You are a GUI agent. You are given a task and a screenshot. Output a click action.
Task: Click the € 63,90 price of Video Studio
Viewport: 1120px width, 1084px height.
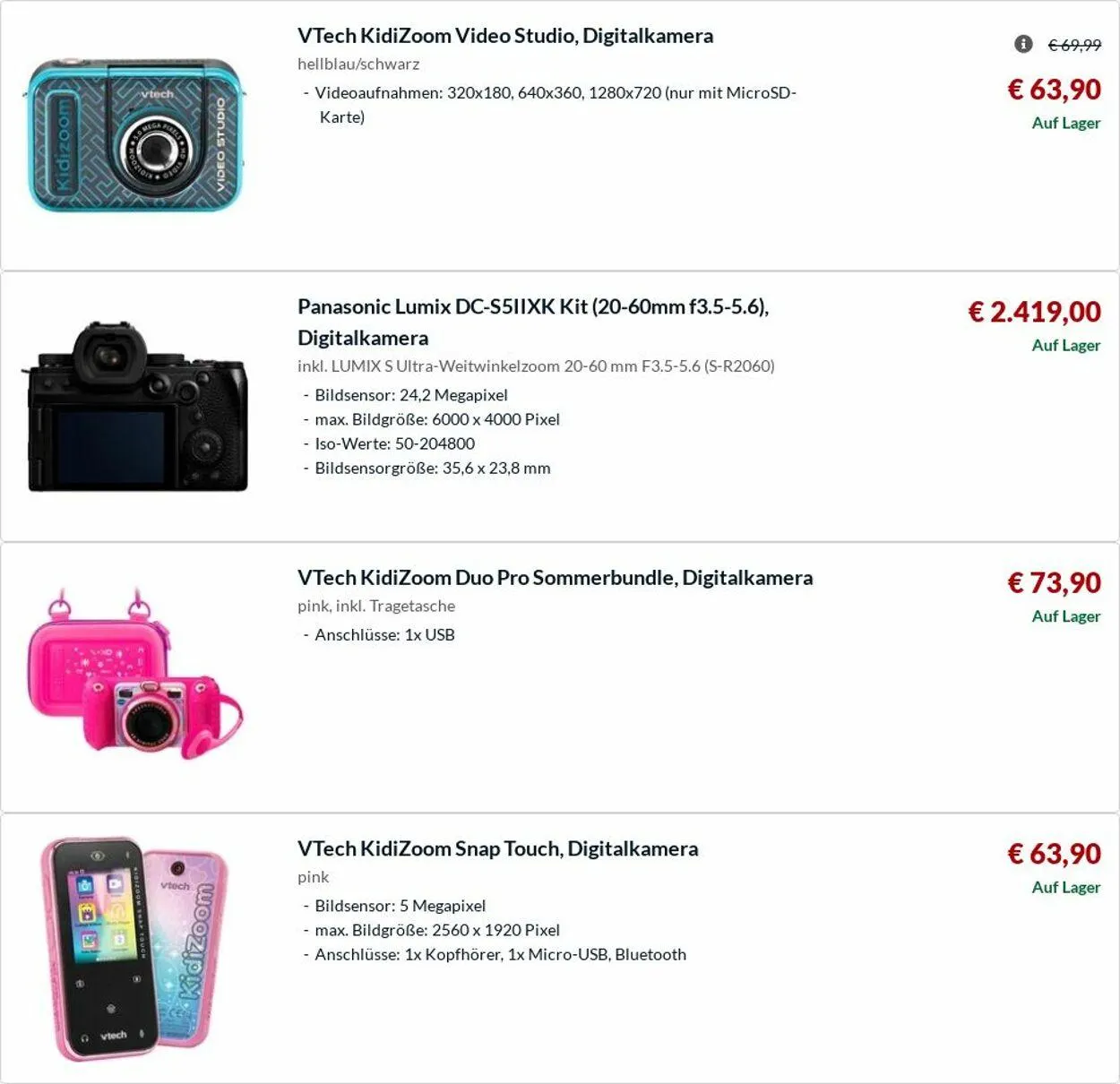pos(1054,90)
